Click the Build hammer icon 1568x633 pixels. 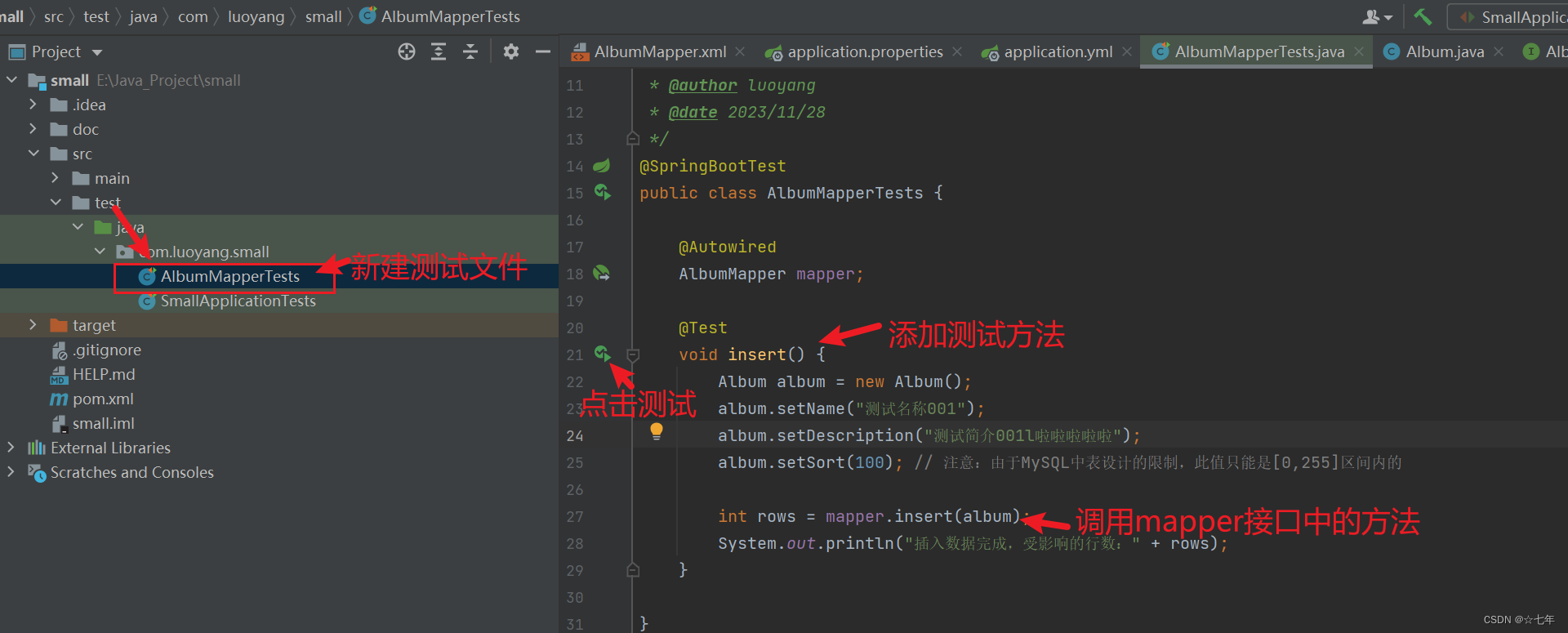tap(1423, 16)
